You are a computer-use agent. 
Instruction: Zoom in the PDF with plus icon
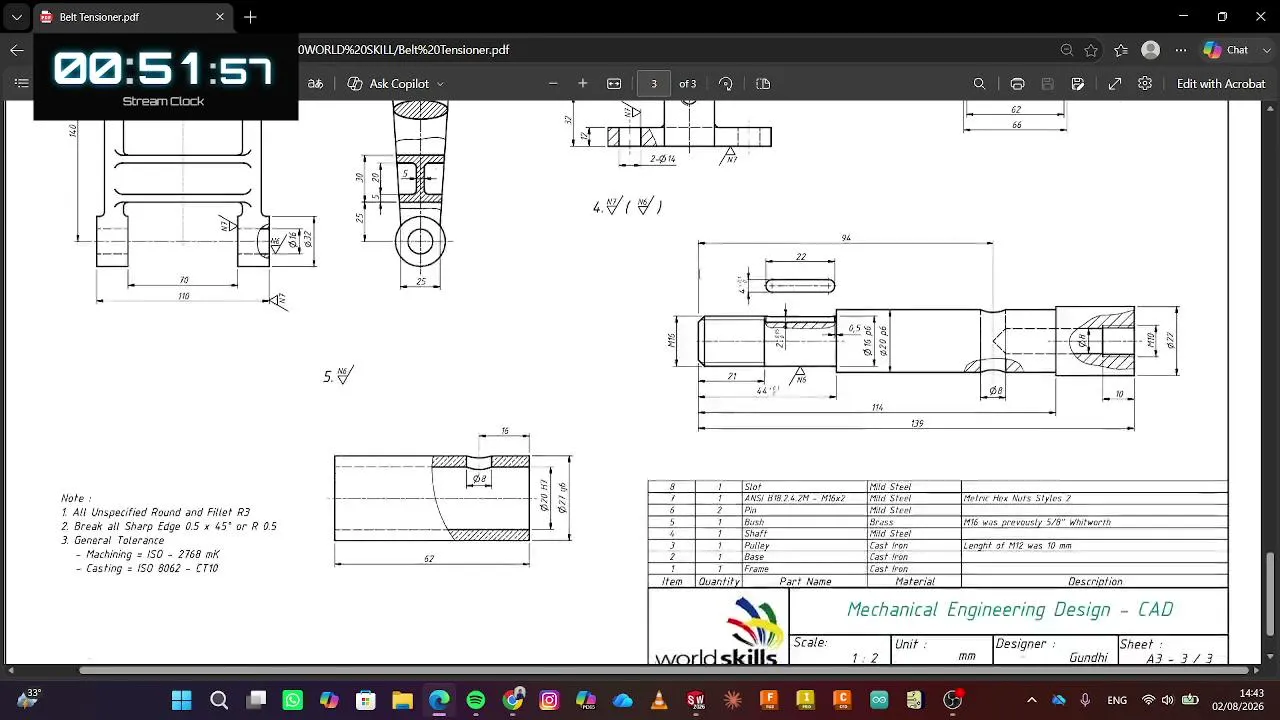(583, 84)
